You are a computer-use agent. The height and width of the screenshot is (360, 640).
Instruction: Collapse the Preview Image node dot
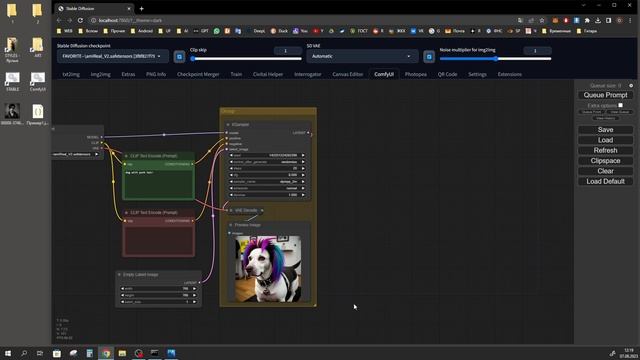coord(231,225)
